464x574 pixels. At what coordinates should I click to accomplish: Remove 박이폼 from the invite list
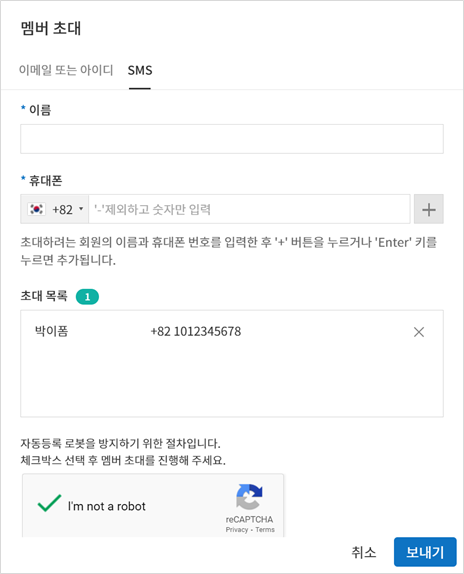419,332
